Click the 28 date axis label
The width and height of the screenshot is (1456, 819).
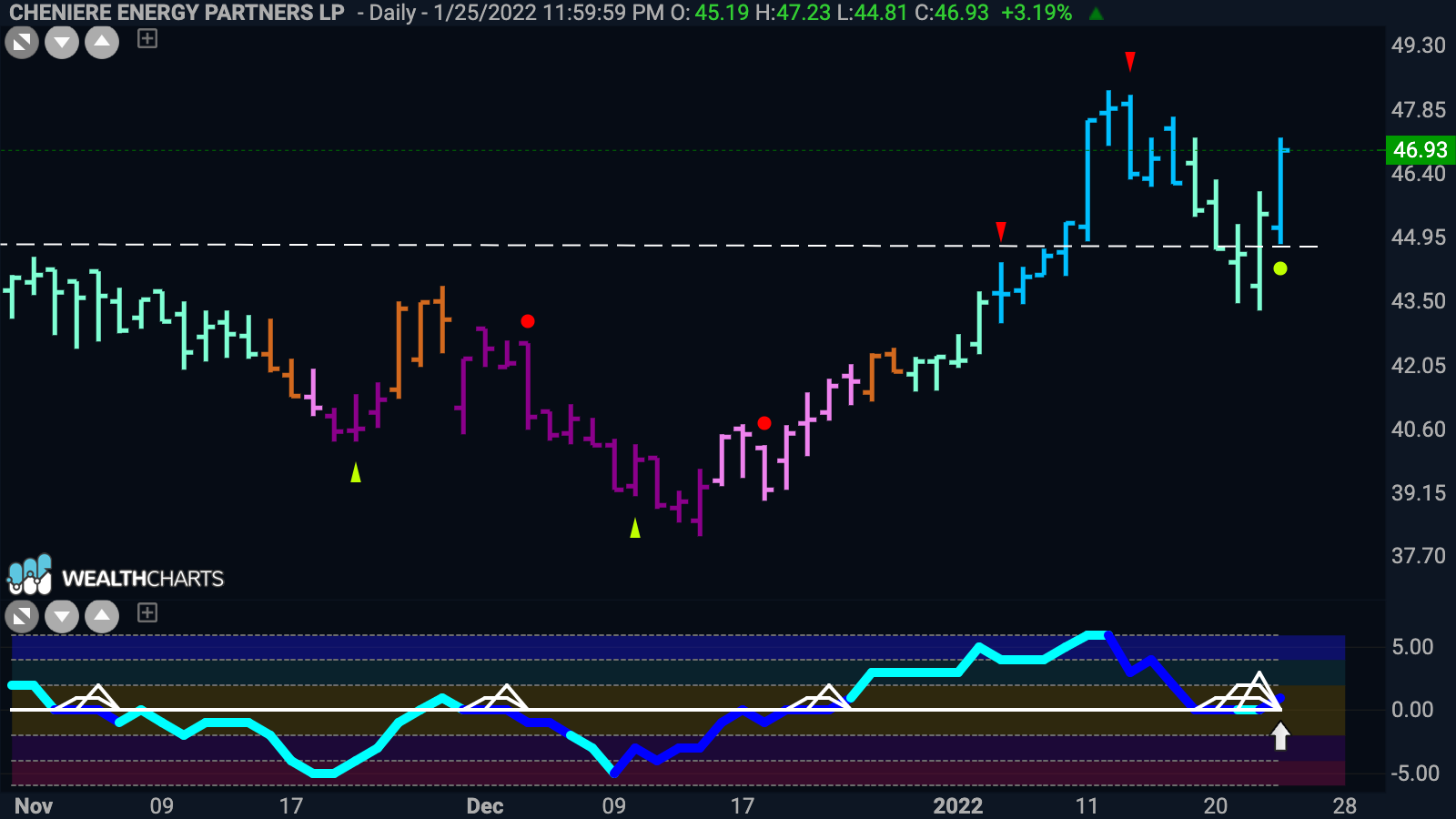1345,805
